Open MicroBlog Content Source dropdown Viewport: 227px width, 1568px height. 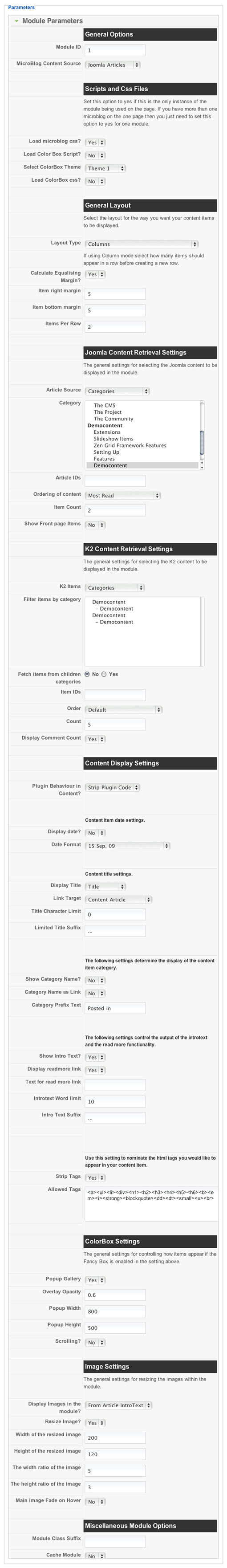tap(113, 65)
